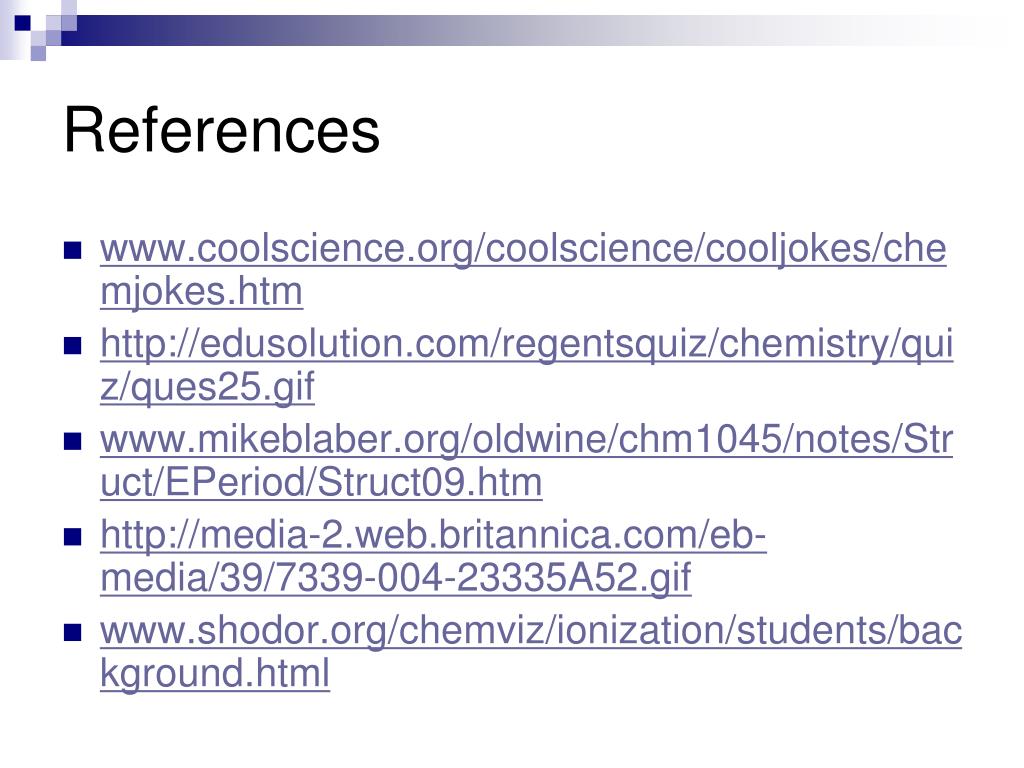Image resolution: width=1024 pixels, height=768 pixels.
Task: Open the coolscience.org chemjokes link
Action: click(523, 249)
